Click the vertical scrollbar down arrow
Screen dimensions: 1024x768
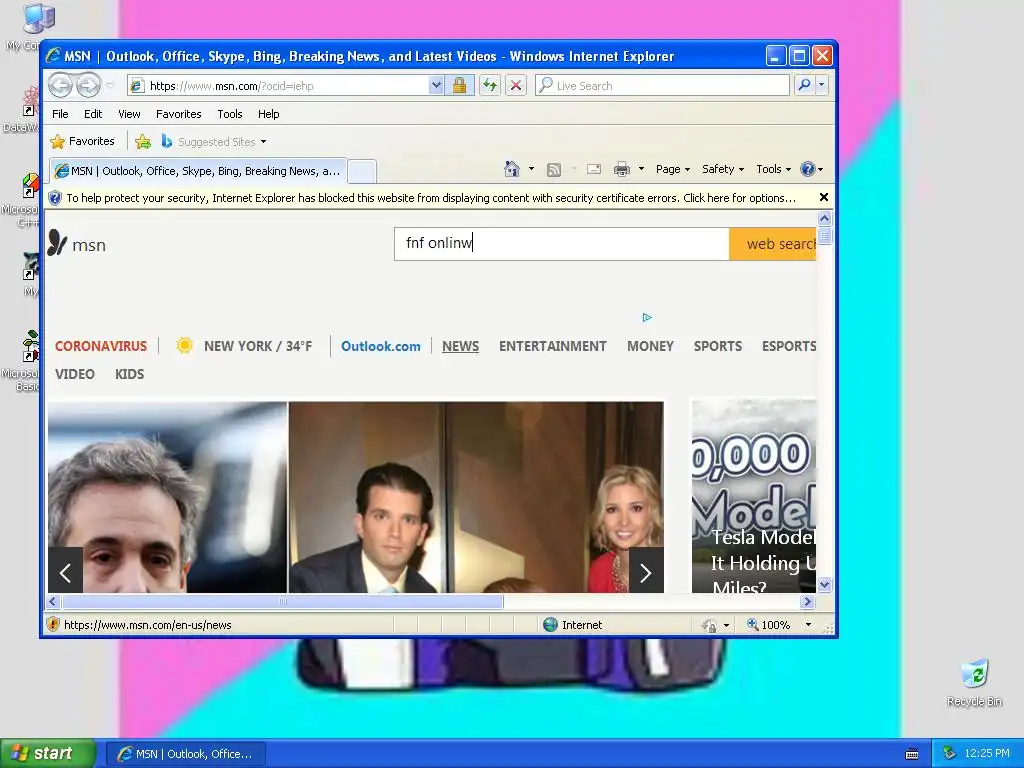tap(824, 584)
